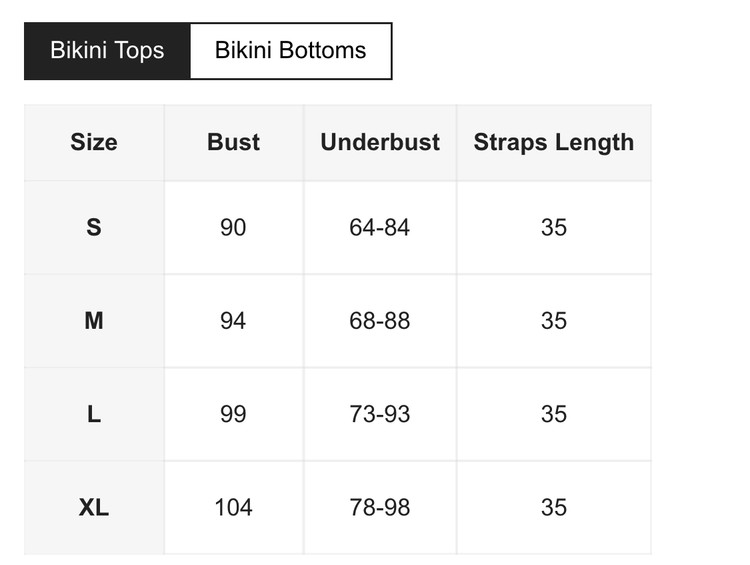Image resolution: width=750 pixels, height=565 pixels.
Task: Select the underbust range 68-88
Action: tap(380, 321)
